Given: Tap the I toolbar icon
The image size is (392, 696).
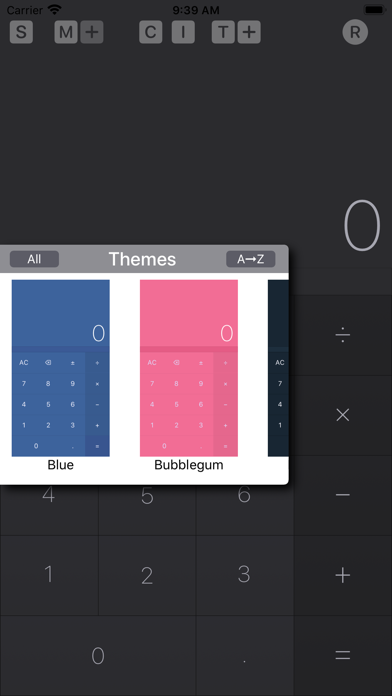Looking at the screenshot, I should (183, 32).
